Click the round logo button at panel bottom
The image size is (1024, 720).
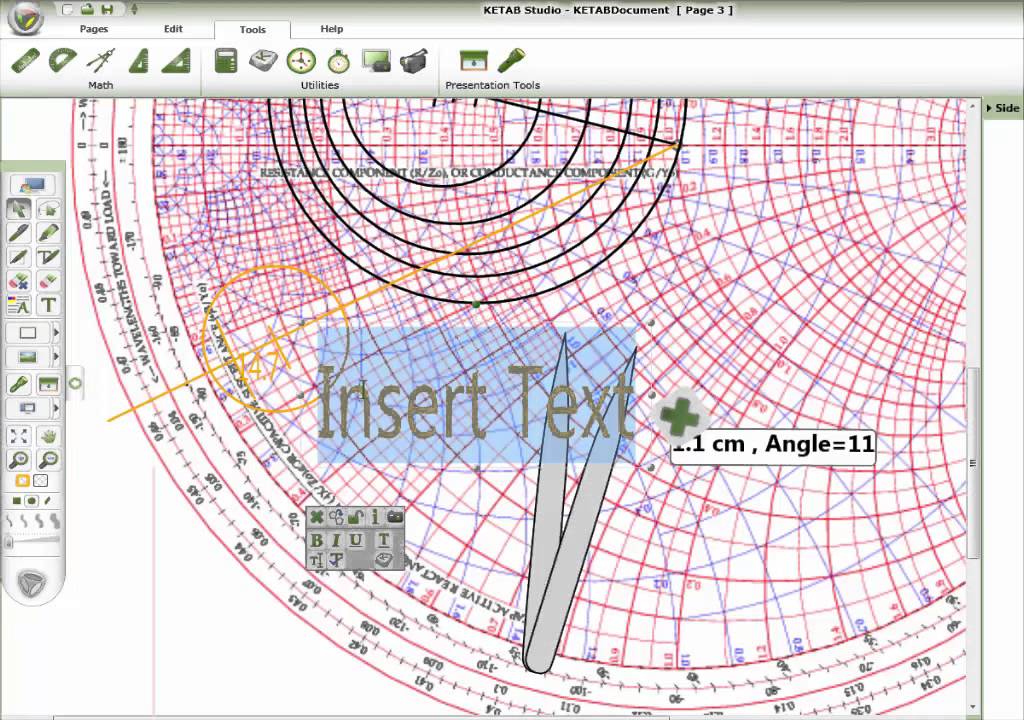(x=31, y=583)
